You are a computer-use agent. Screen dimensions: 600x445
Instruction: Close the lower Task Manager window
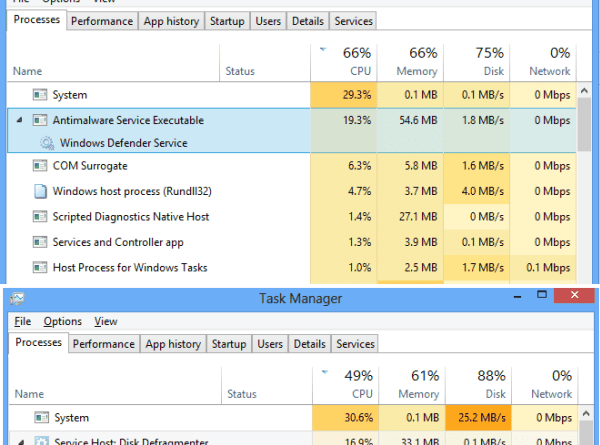tap(574, 295)
